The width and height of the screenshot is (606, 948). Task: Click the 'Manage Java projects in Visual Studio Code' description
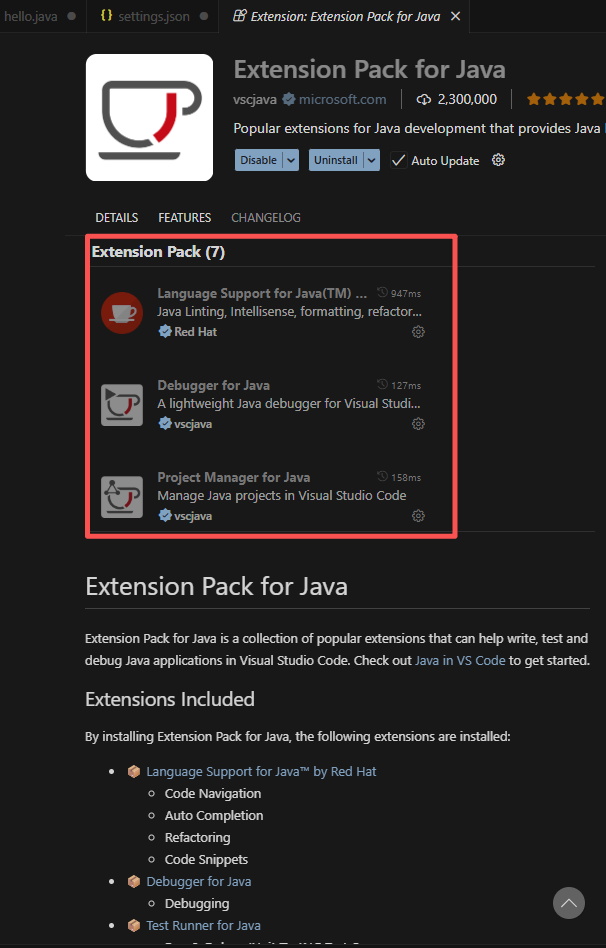pos(282,496)
